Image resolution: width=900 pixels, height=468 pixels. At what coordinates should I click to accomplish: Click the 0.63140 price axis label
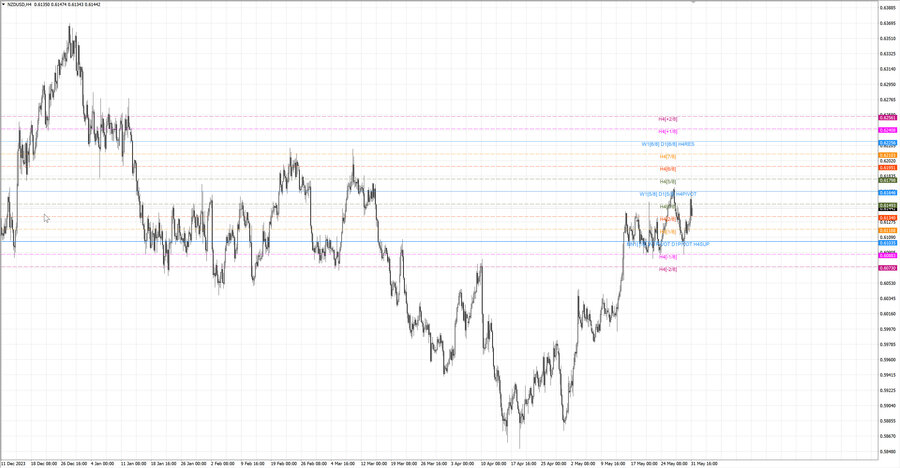(888, 69)
